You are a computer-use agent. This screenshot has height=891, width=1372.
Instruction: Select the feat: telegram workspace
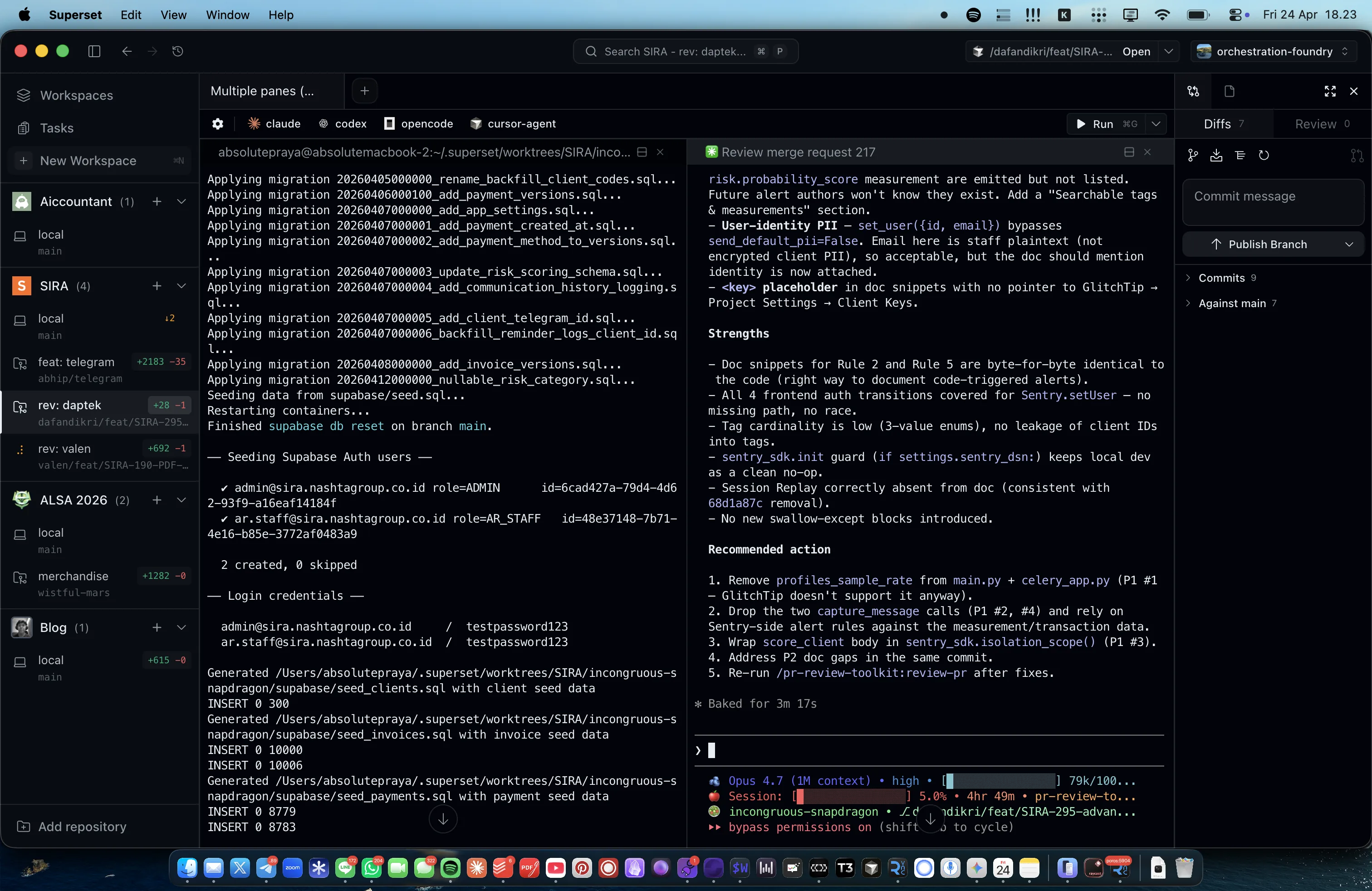coord(99,369)
